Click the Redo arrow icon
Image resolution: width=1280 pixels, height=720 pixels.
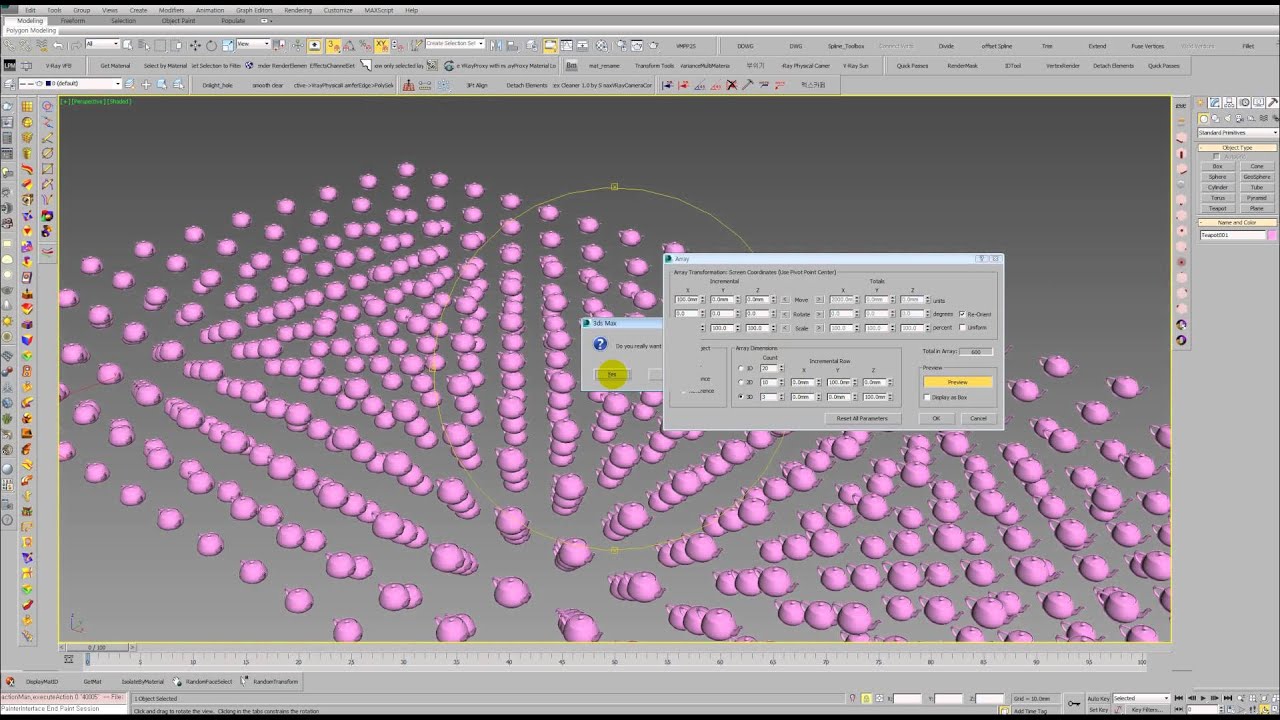point(75,44)
